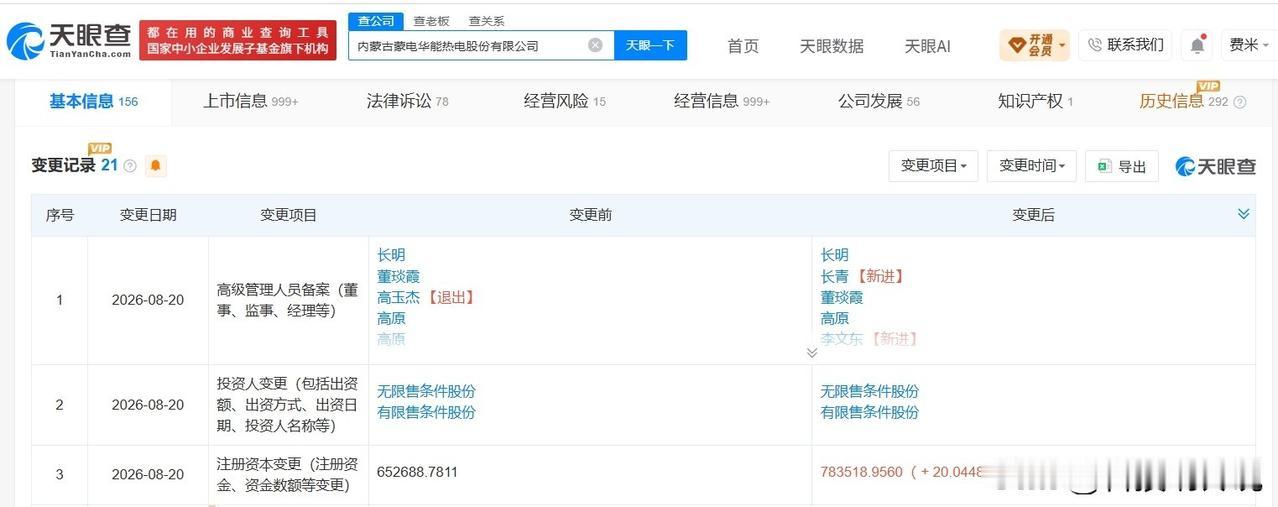Open 董琰霞 link in 变更前 column
This screenshot has height=507, width=1278.
pos(398,276)
